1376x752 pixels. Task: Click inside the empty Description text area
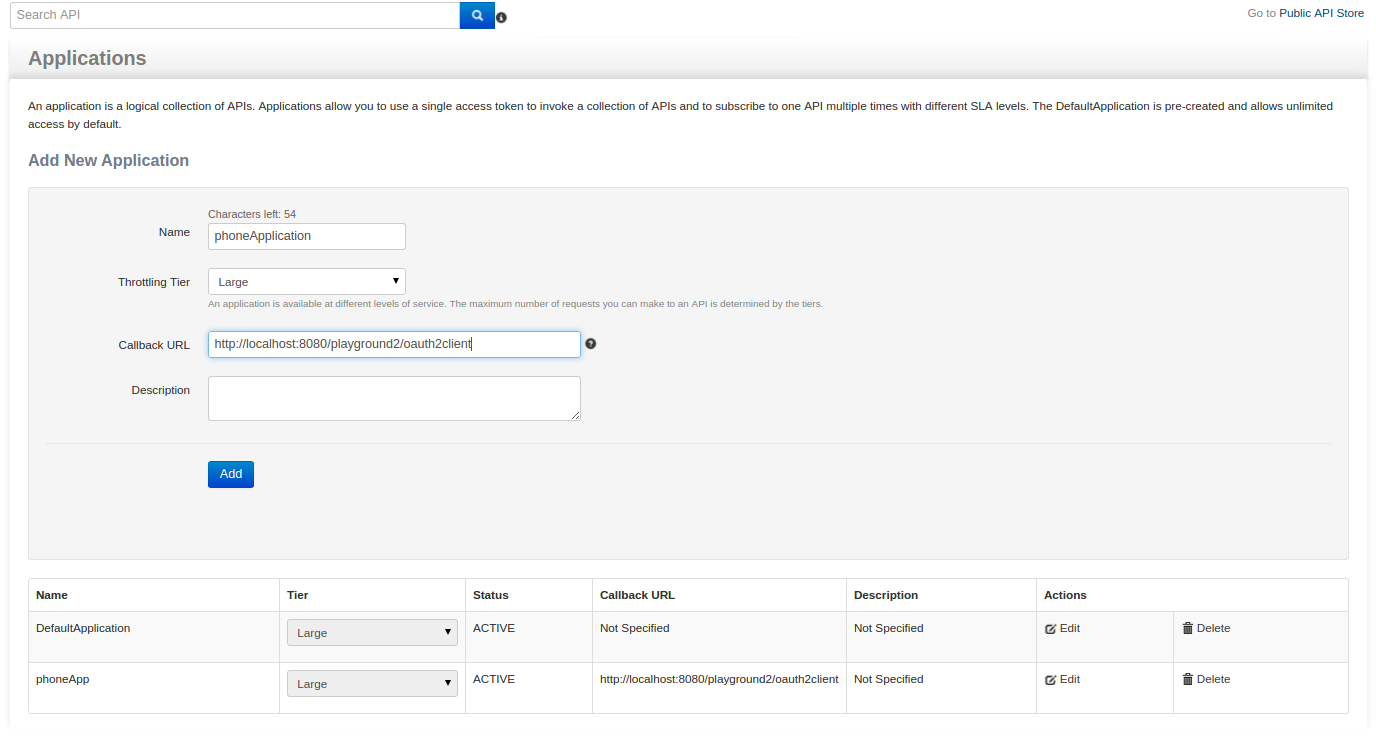pos(394,397)
